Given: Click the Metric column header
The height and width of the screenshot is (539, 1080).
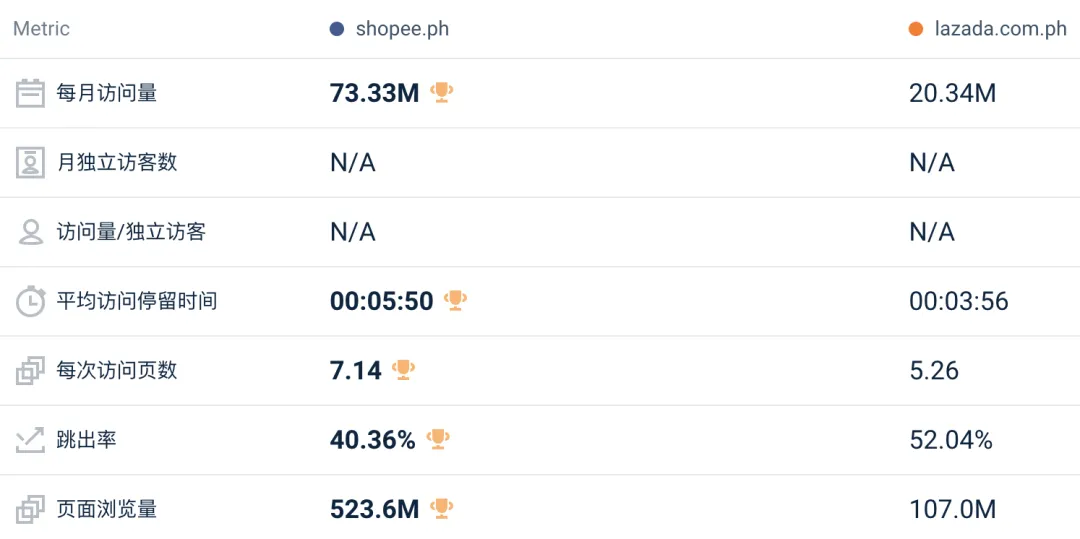Looking at the screenshot, I should click(41, 29).
